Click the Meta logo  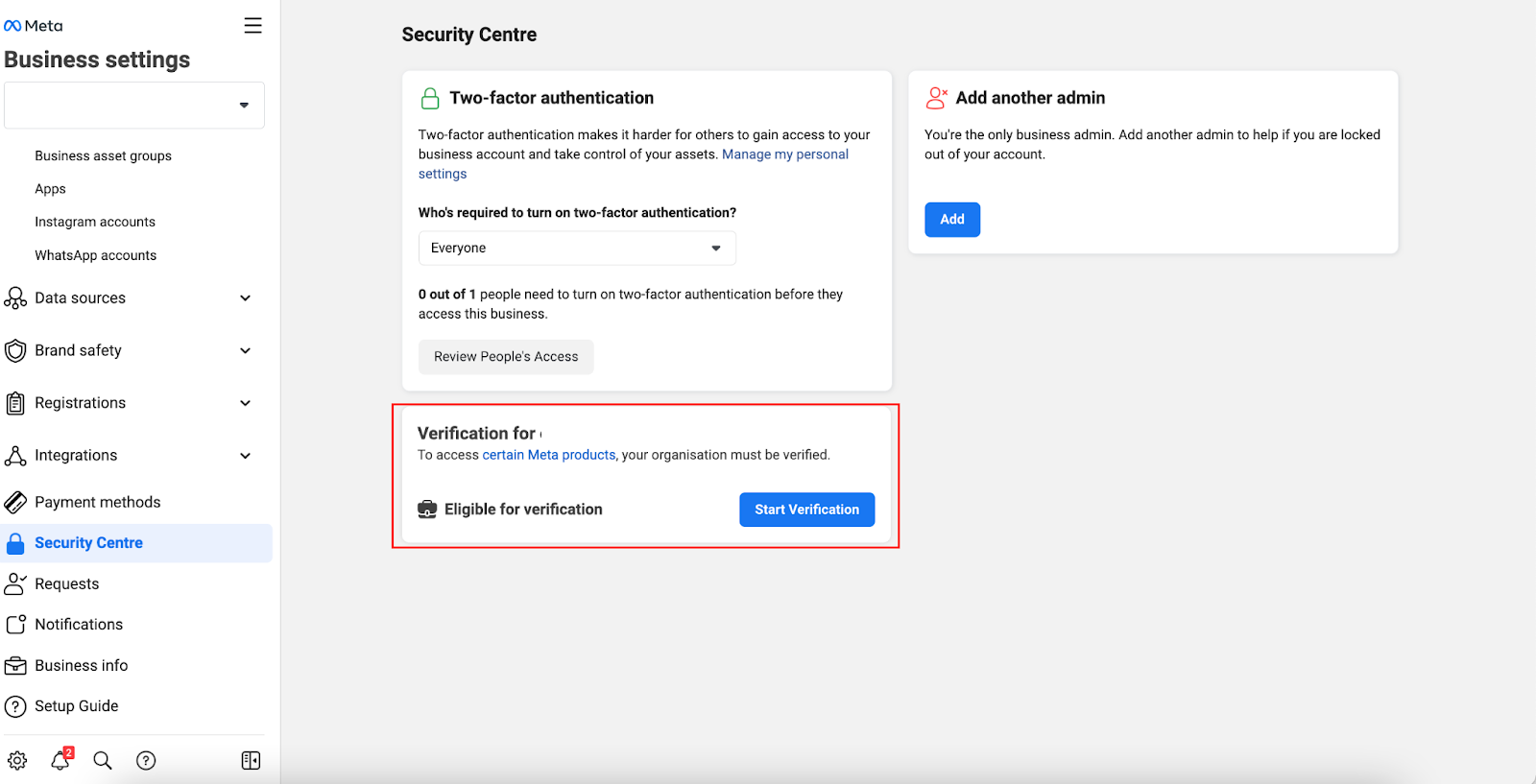point(34,26)
